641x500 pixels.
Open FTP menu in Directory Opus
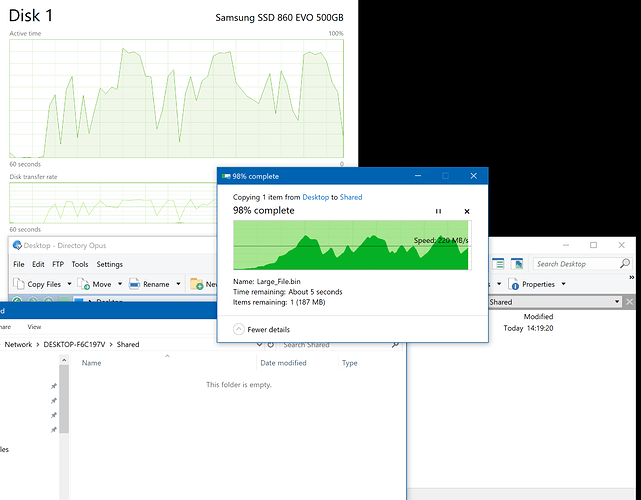coord(58,264)
